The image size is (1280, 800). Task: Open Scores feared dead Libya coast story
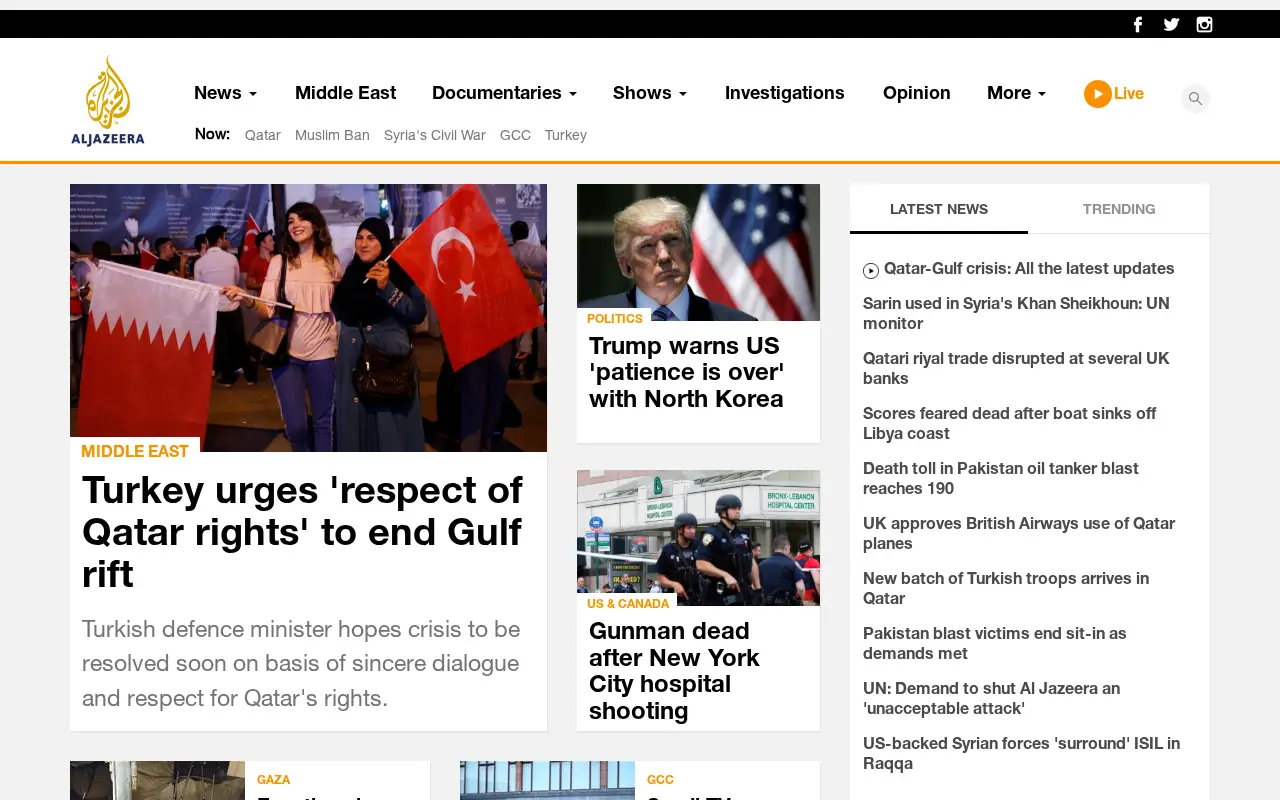pyautogui.click(x=1009, y=423)
